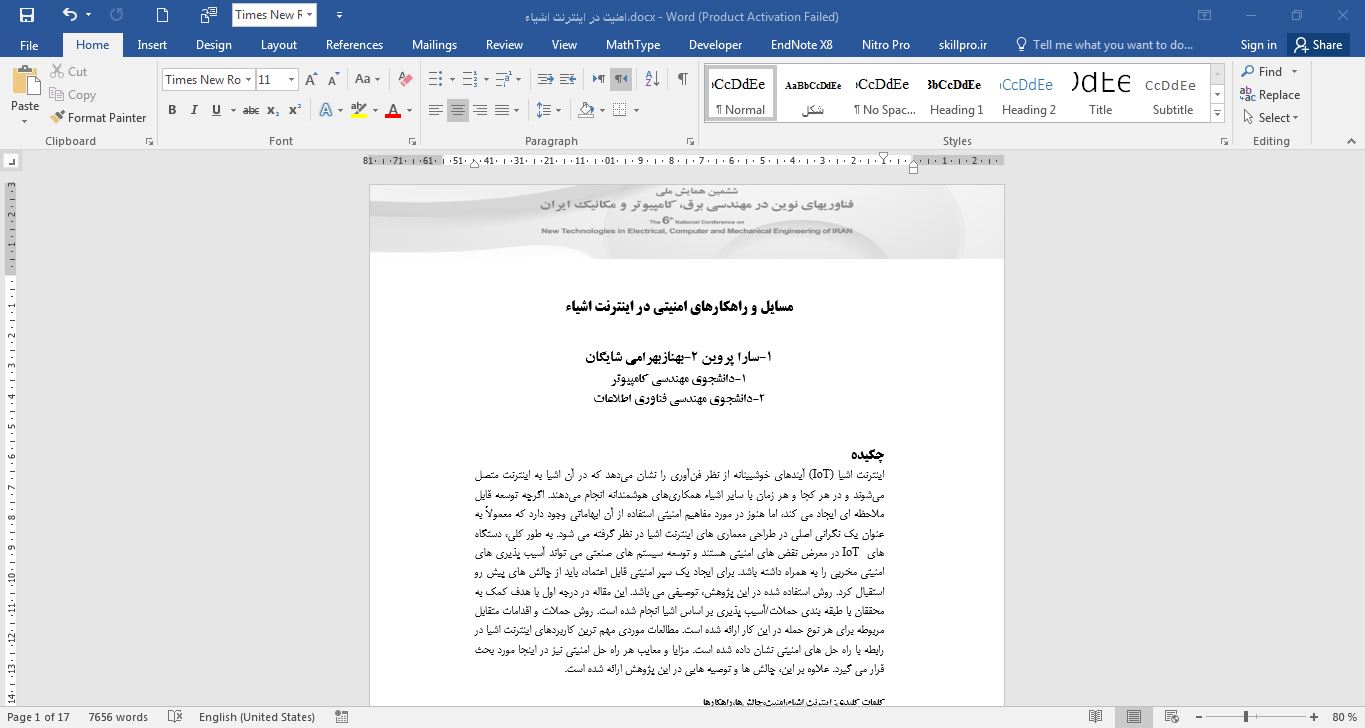Switch to the Layout tab
The height and width of the screenshot is (728, 1365).
(x=279, y=44)
